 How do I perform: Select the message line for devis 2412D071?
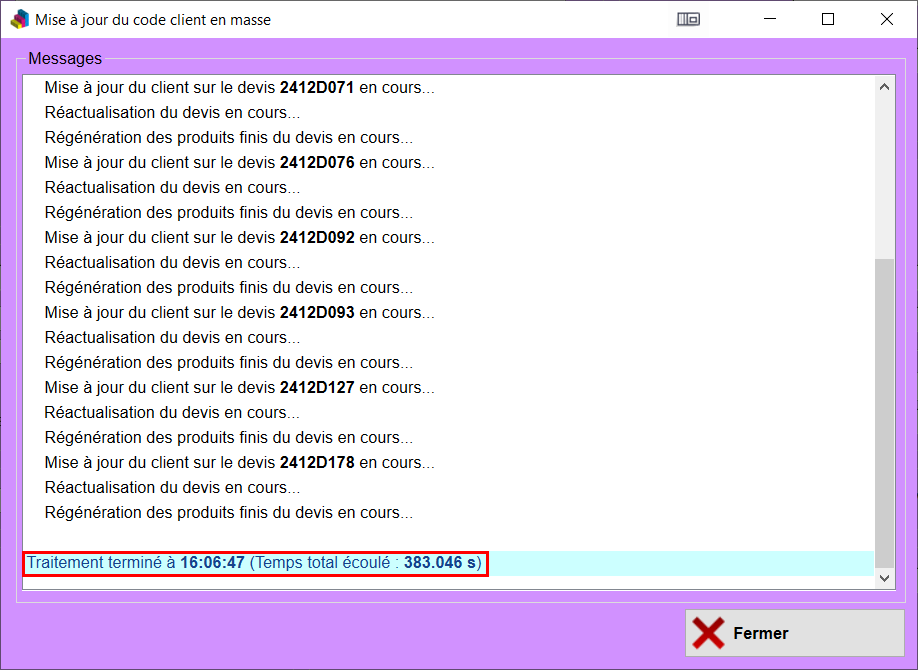coord(239,88)
